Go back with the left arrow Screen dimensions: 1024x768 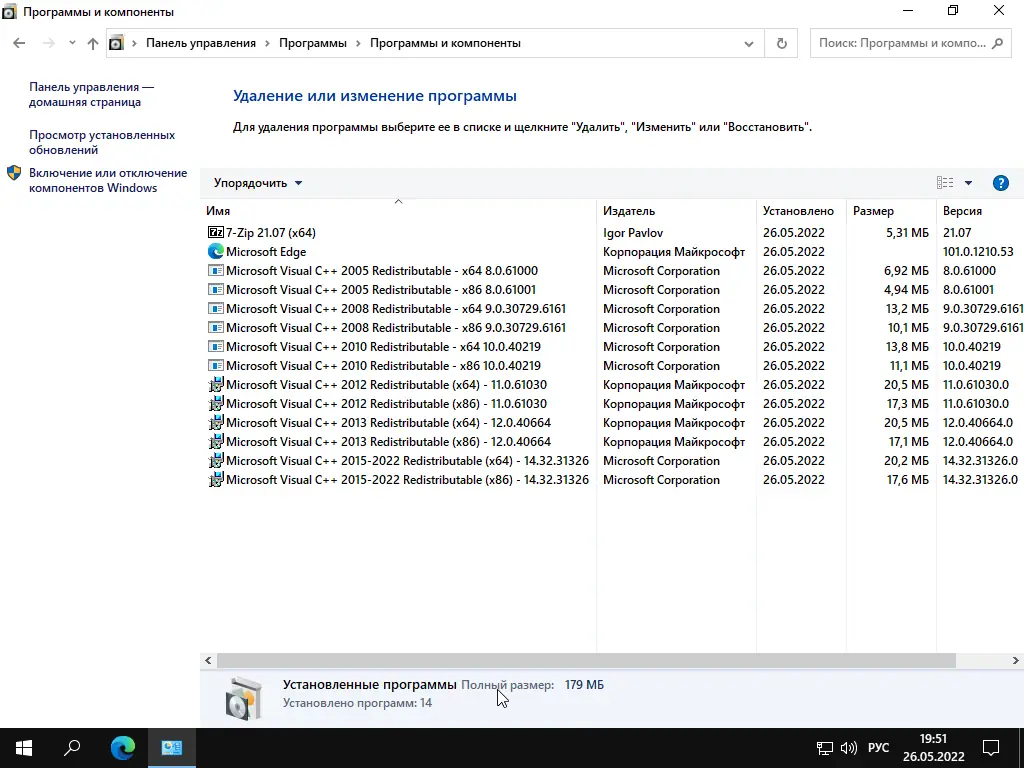[x=19, y=43]
